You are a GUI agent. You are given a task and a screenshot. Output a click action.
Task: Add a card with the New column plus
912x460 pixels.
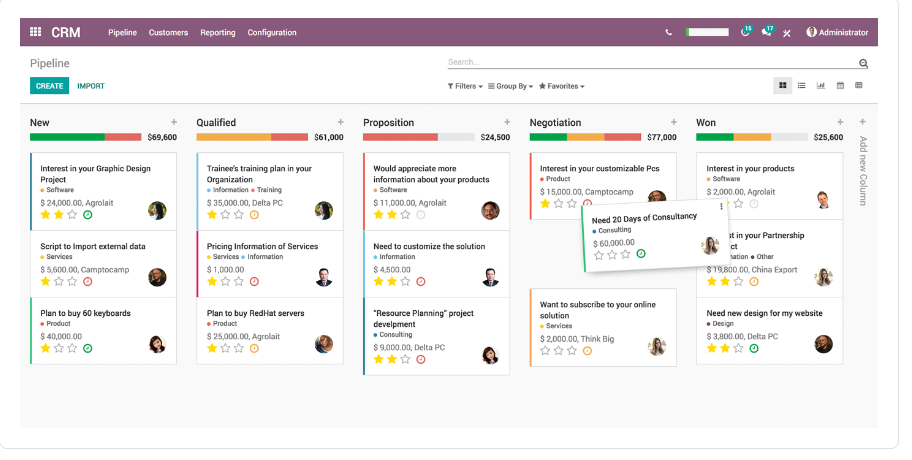tap(173, 122)
